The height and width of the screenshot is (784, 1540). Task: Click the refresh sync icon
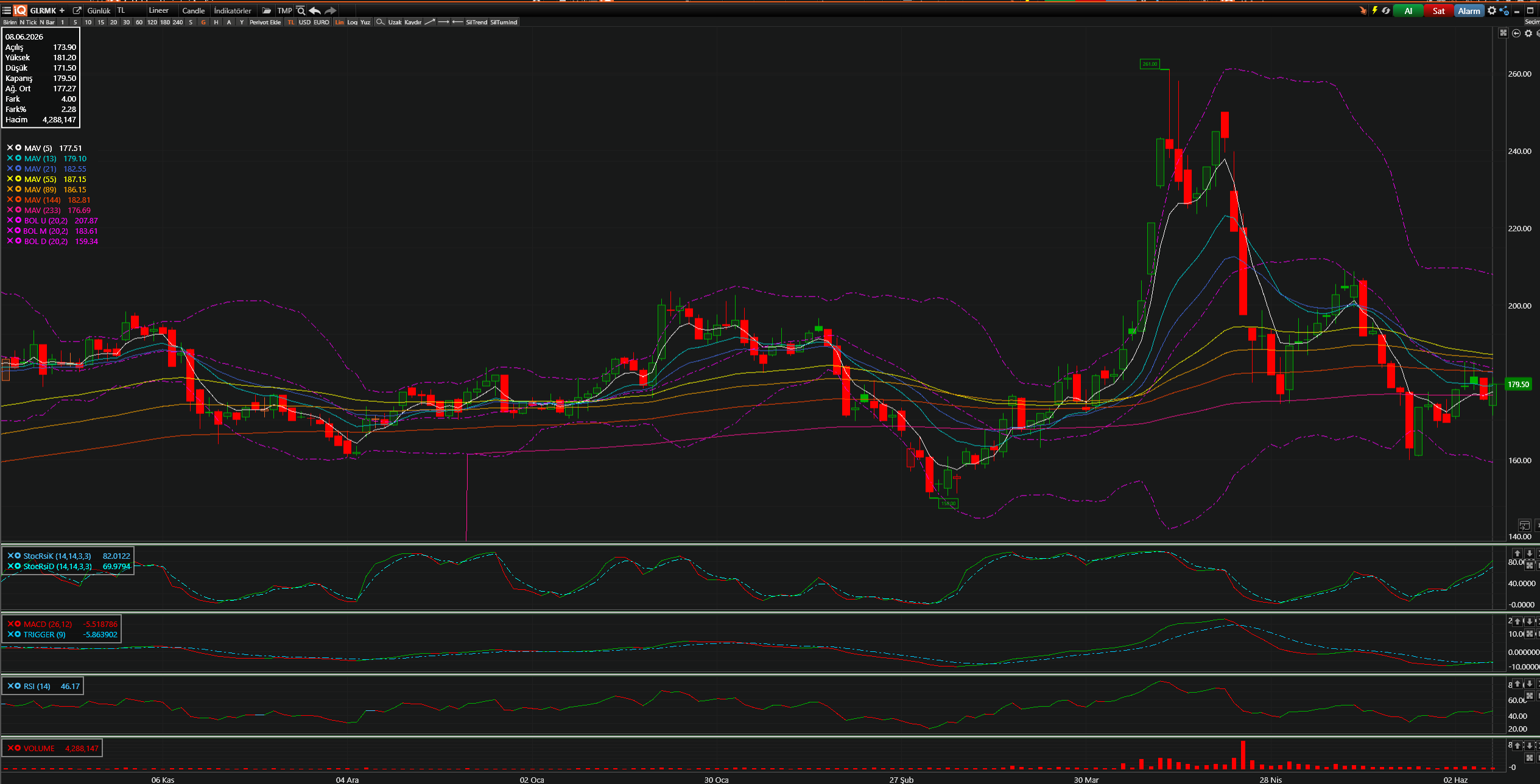coord(1386,10)
